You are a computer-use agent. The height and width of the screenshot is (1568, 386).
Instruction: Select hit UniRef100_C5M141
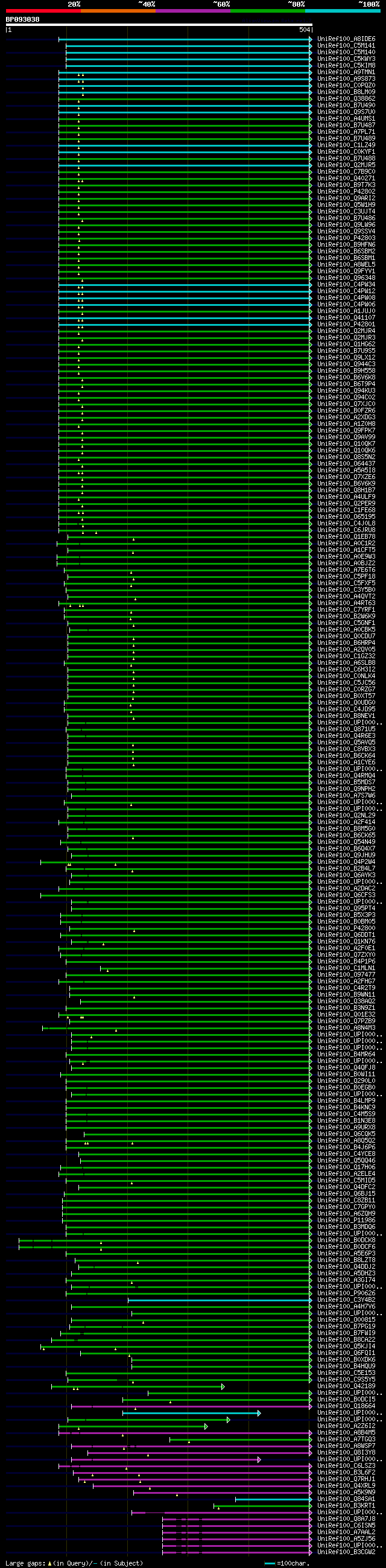coord(346,46)
